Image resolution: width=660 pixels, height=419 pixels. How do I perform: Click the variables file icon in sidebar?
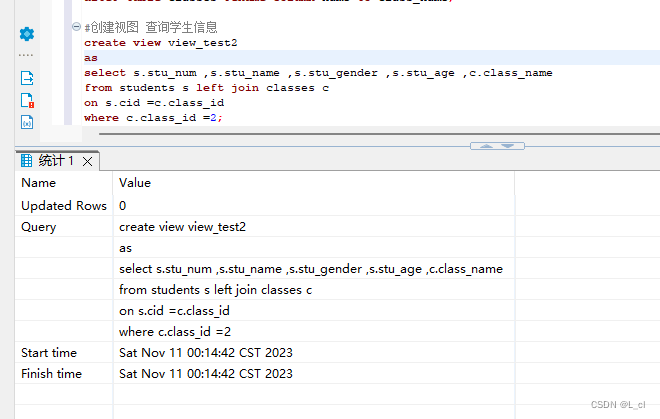point(27,122)
